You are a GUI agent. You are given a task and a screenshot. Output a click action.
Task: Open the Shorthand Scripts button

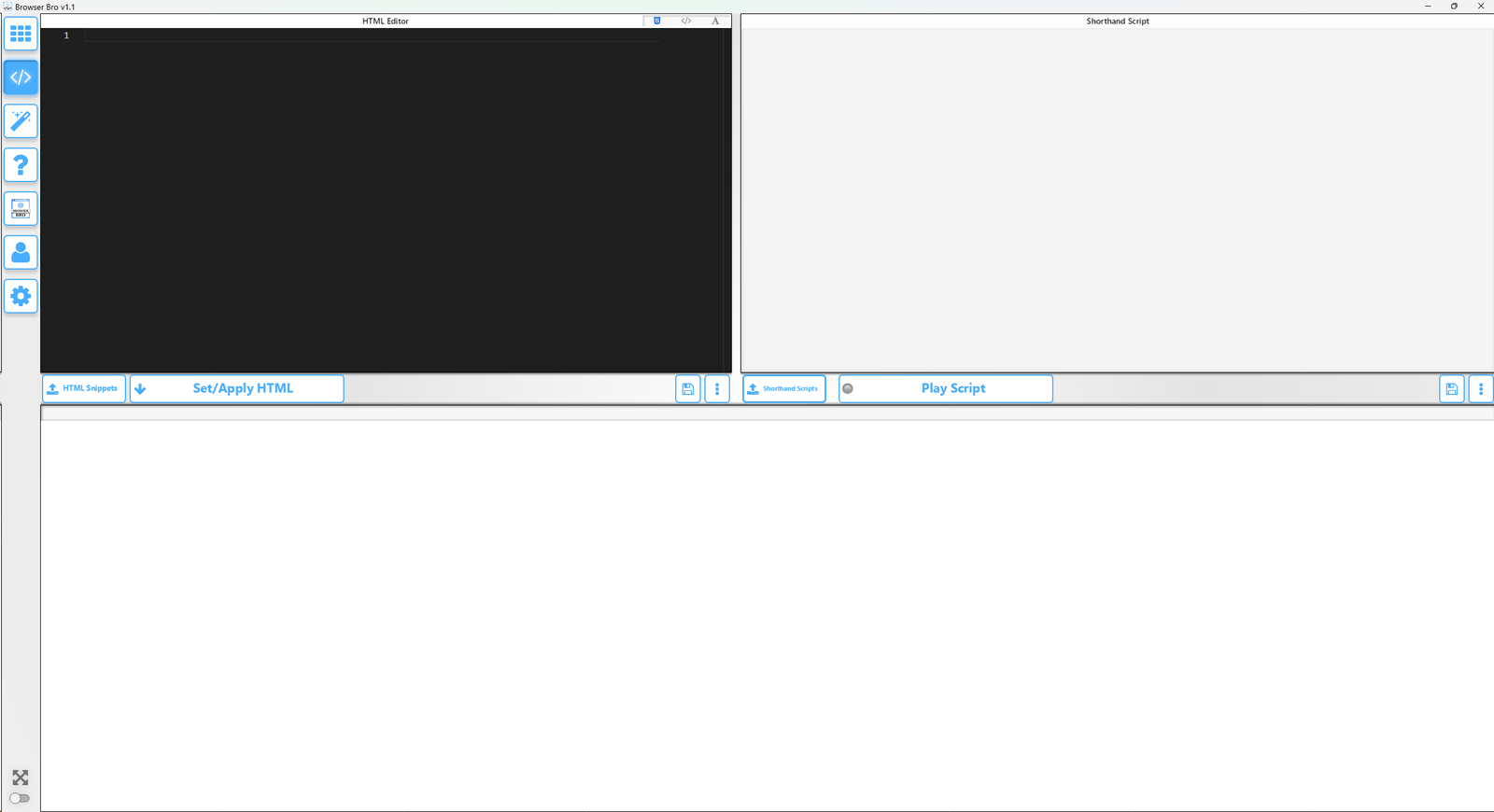coord(784,388)
